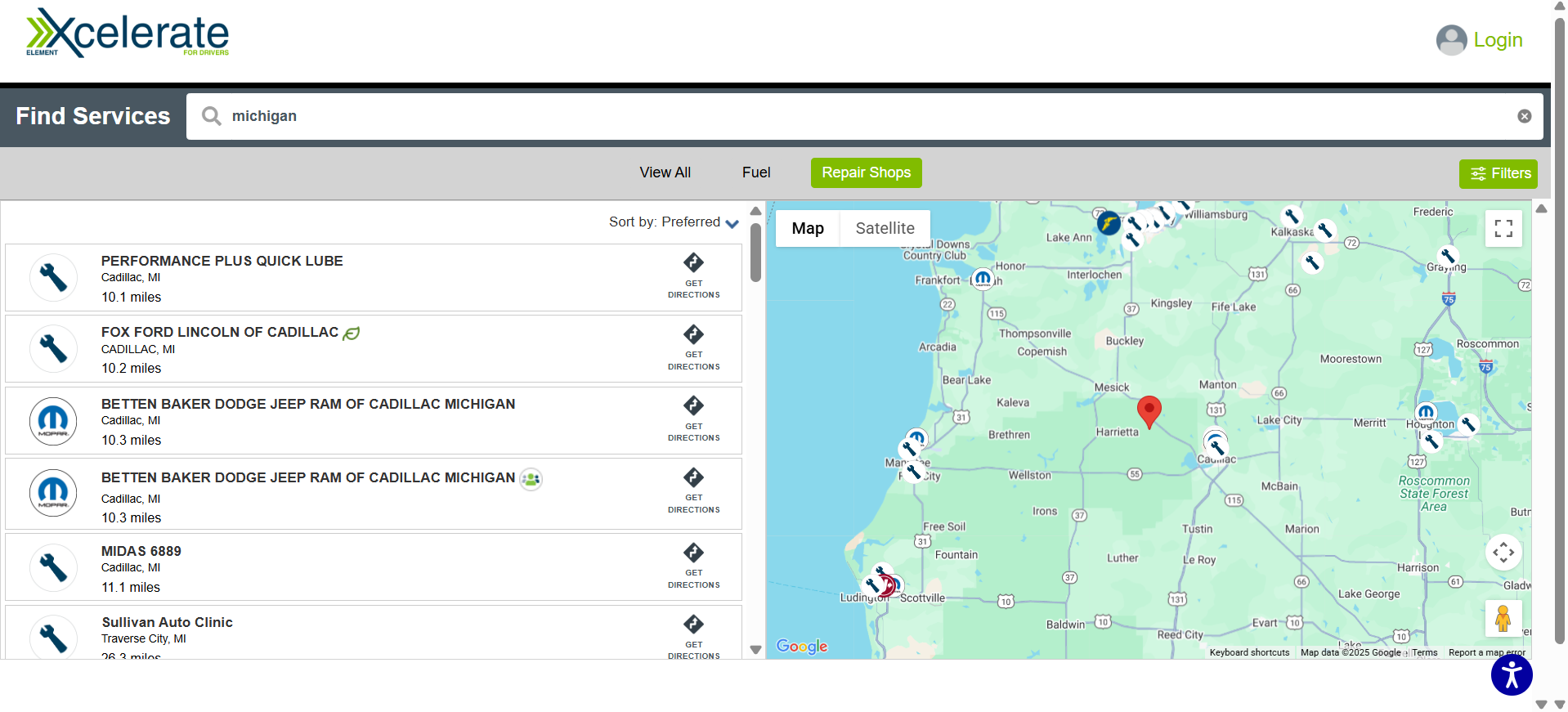The image size is (1568, 712).
Task: Click Fox Ford Lincoln wrench icon
Action: click(53, 348)
